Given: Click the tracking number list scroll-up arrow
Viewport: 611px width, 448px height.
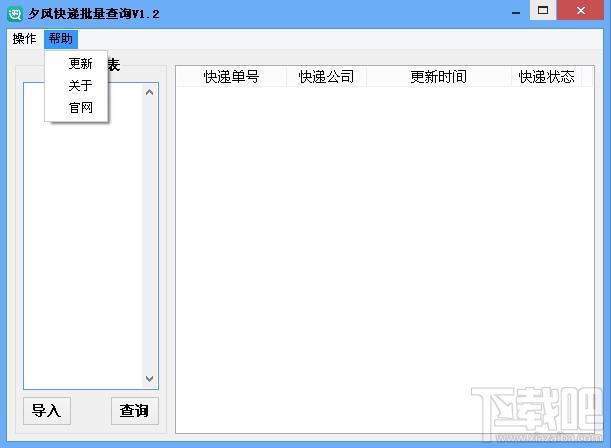Looking at the screenshot, I should (151, 92).
